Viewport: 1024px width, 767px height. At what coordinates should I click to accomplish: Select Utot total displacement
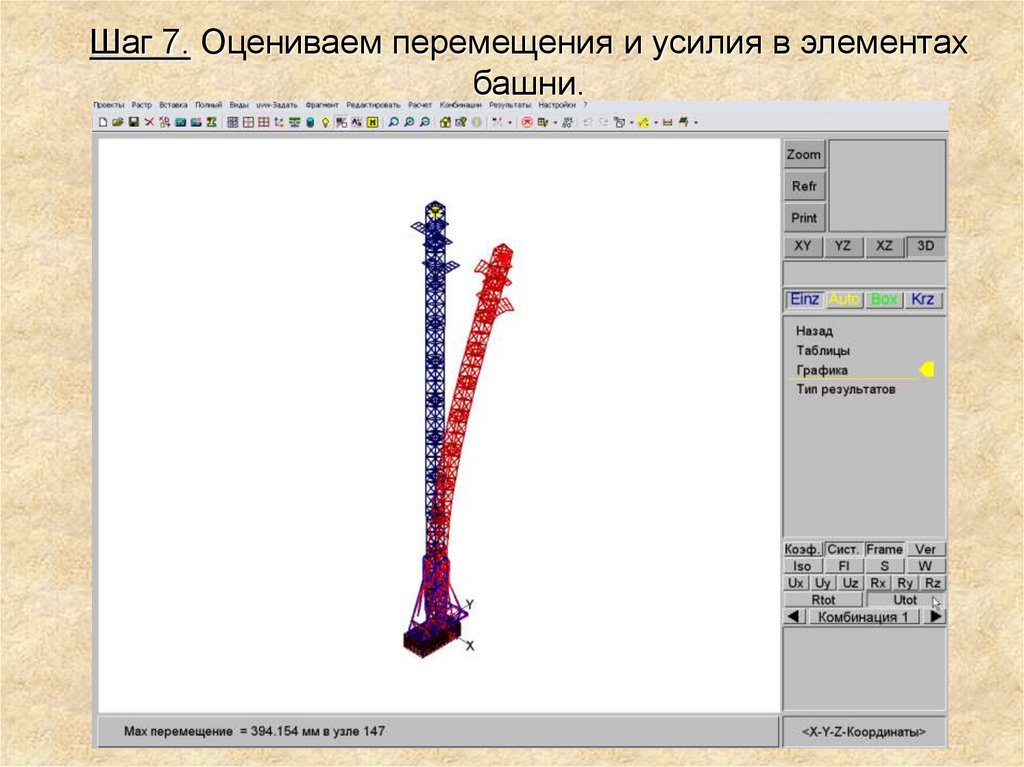[905, 600]
